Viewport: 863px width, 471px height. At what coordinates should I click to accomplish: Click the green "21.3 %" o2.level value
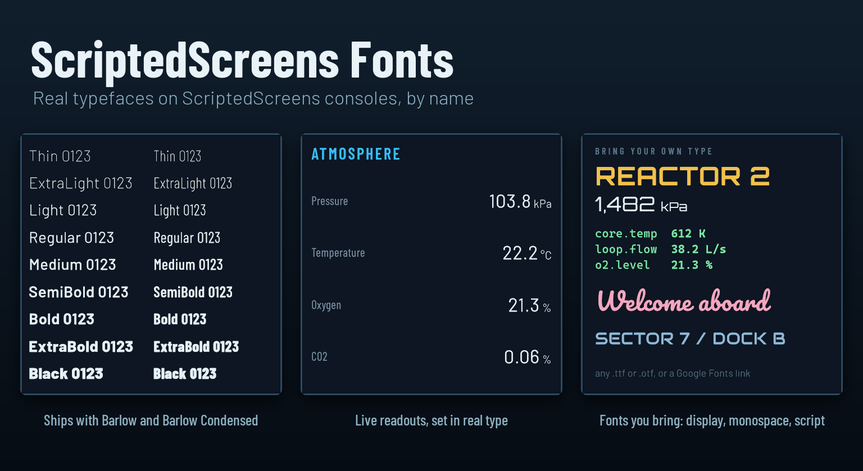pyautogui.click(x=692, y=265)
